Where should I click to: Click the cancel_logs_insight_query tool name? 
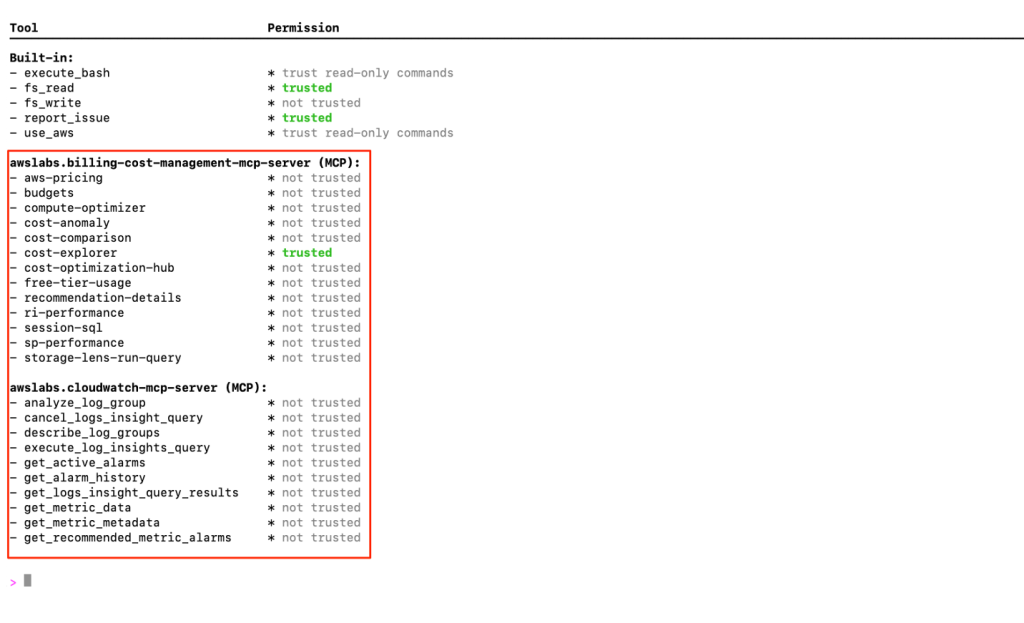coord(114,418)
